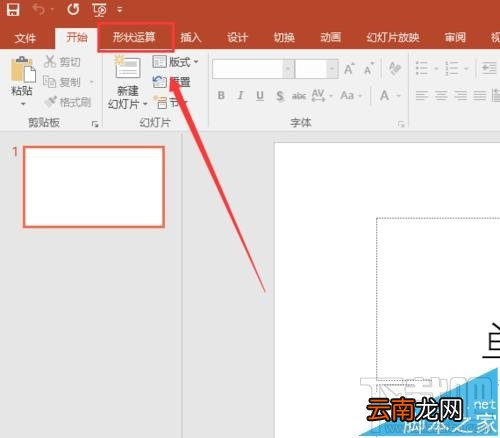Screen dimensions: 500x438
Task: Justify text alignment
Action: coord(480,96)
